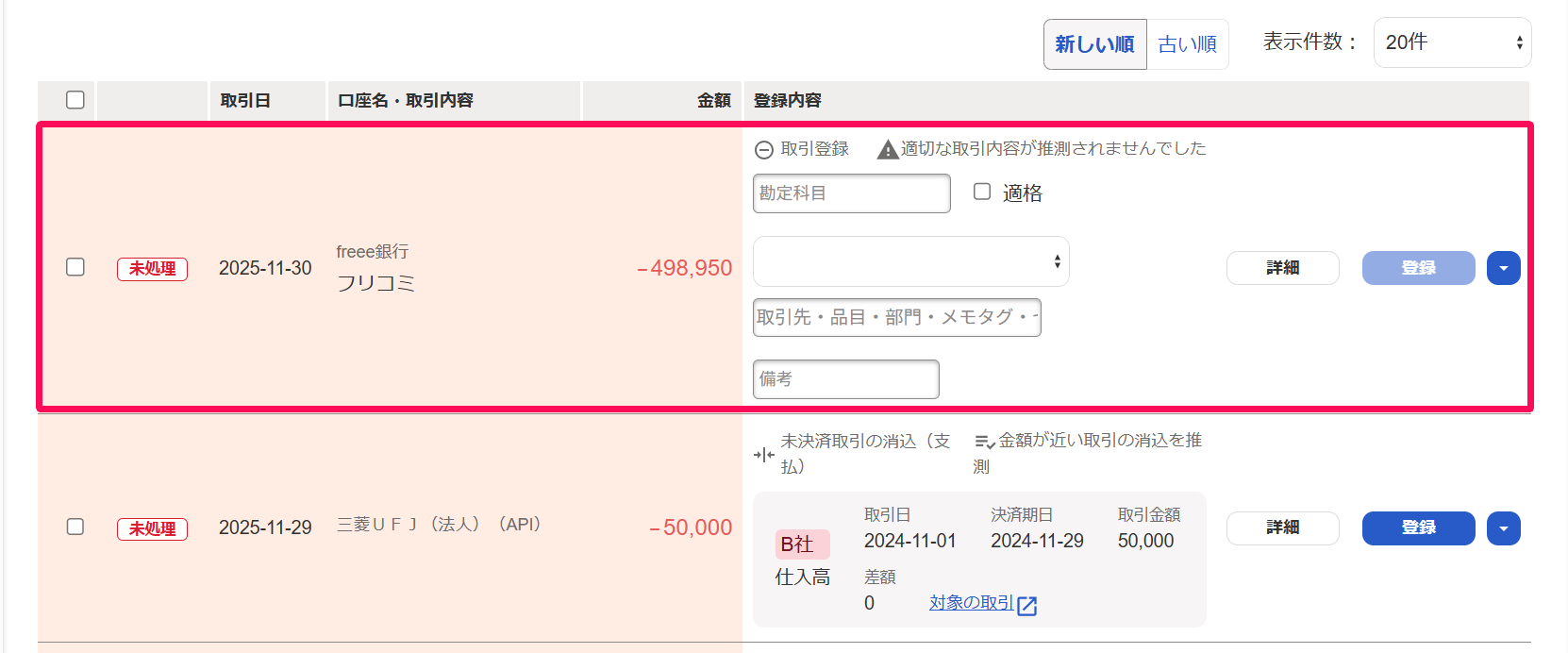The image size is (1568, 653).
Task: Click 登録 for the freee銀行 row
Action: click(1419, 268)
